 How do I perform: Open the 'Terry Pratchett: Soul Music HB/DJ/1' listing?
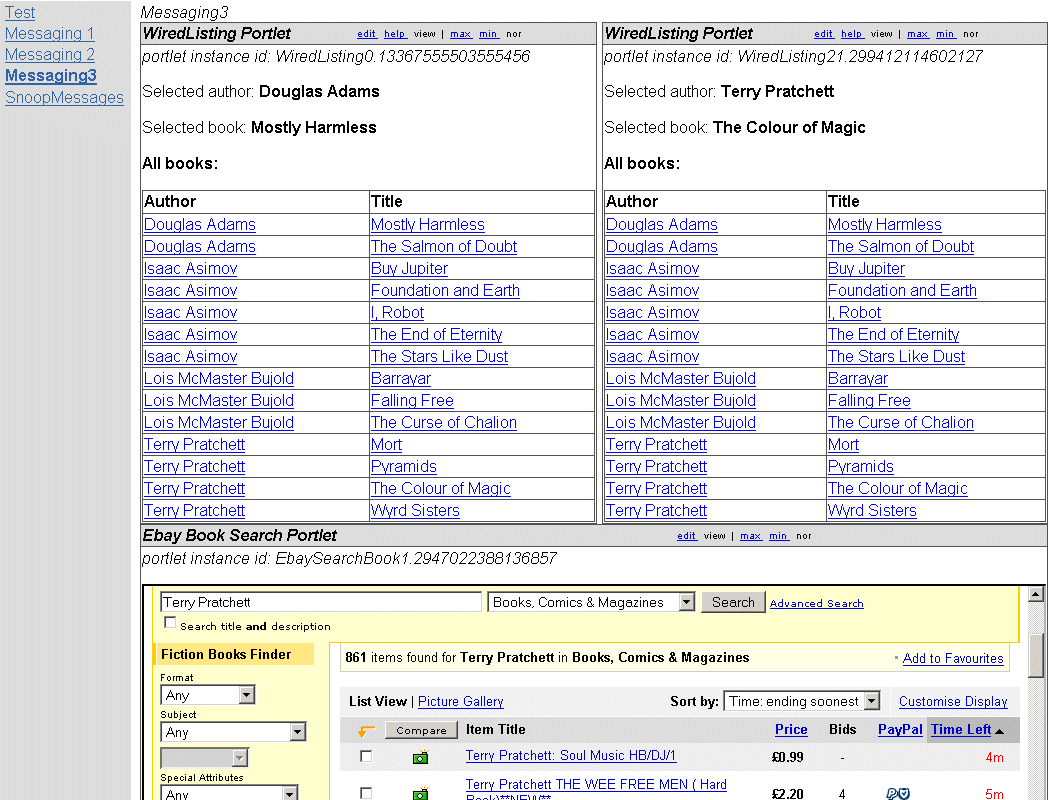[x=571, y=756]
